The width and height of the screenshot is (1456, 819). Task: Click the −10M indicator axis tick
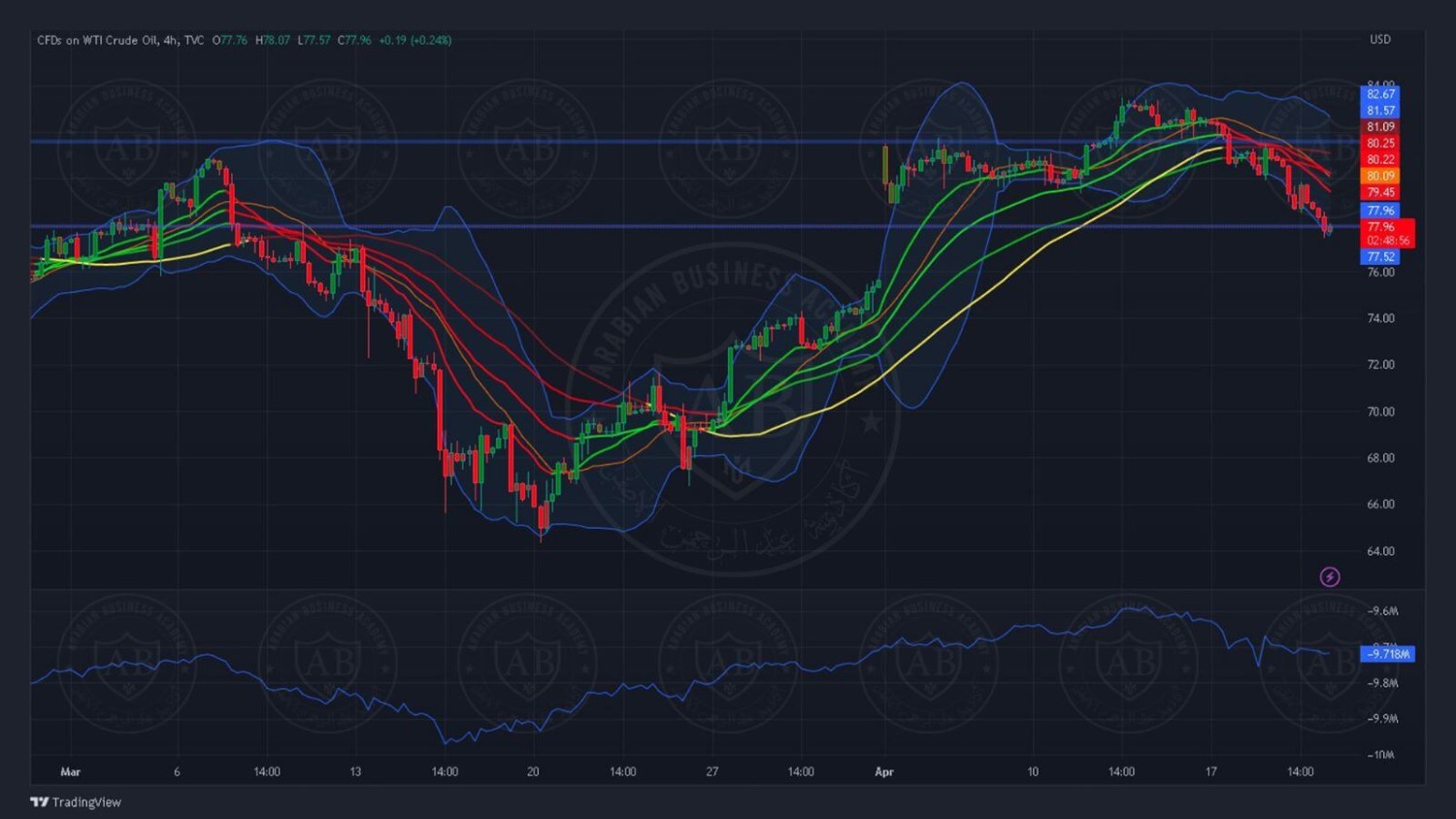[1381, 755]
